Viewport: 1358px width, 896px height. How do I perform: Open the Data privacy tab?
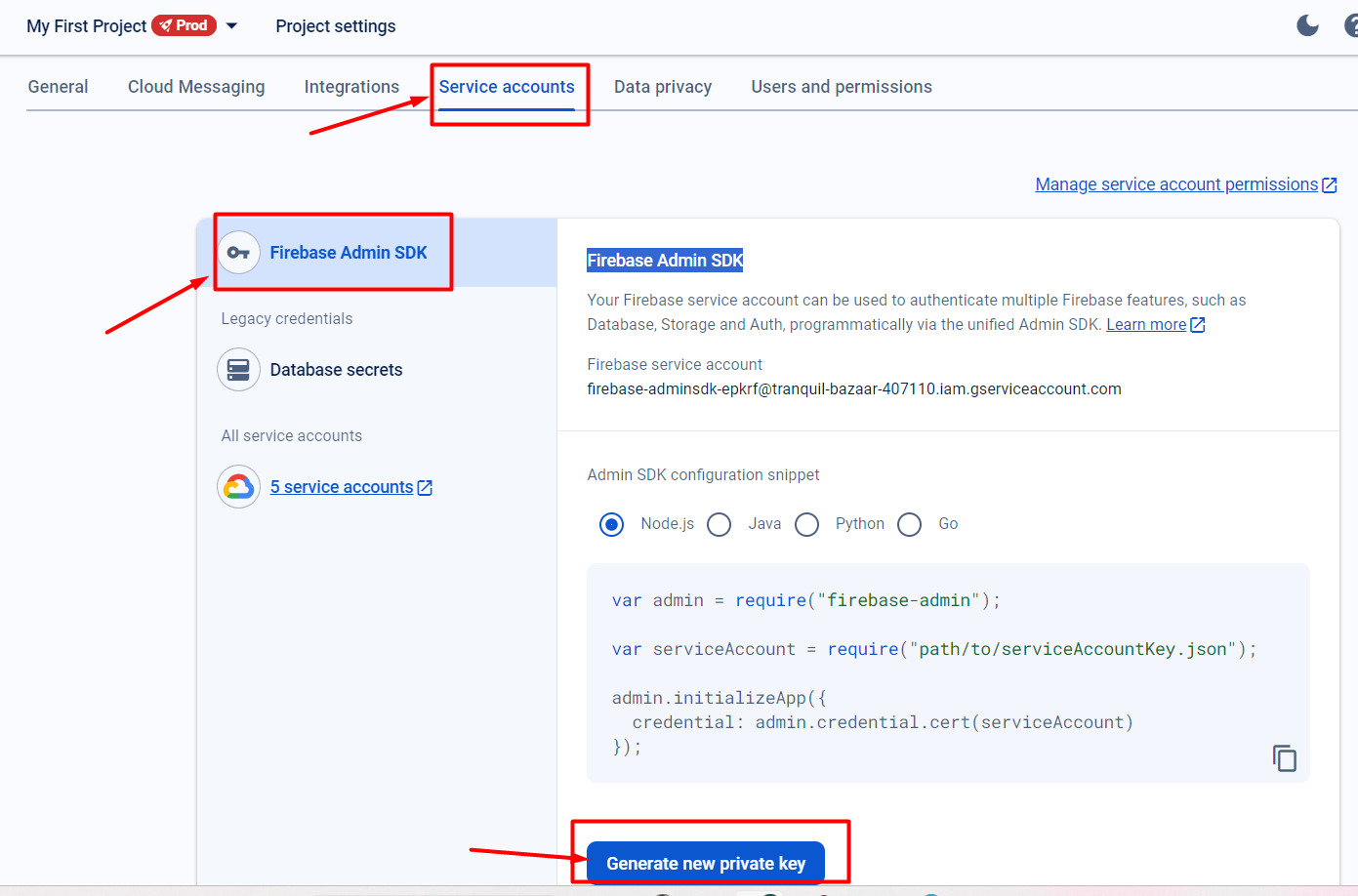(x=663, y=87)
